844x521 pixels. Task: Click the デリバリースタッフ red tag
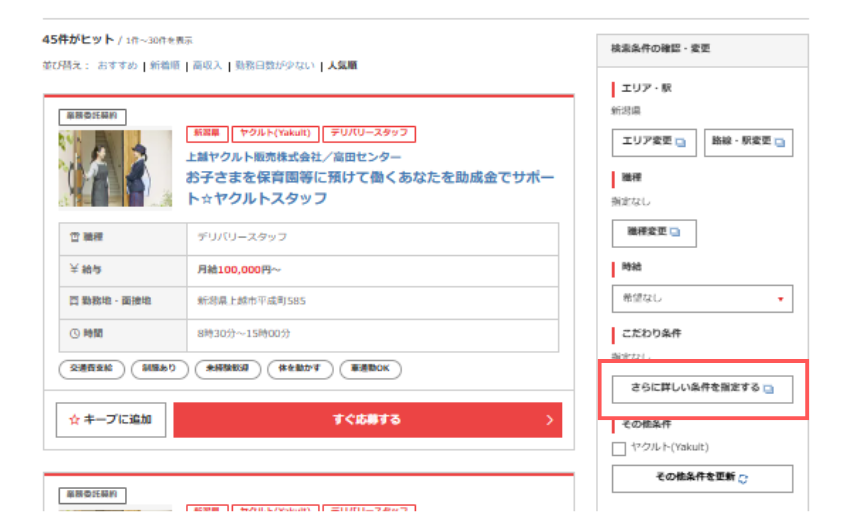point(368,133)
